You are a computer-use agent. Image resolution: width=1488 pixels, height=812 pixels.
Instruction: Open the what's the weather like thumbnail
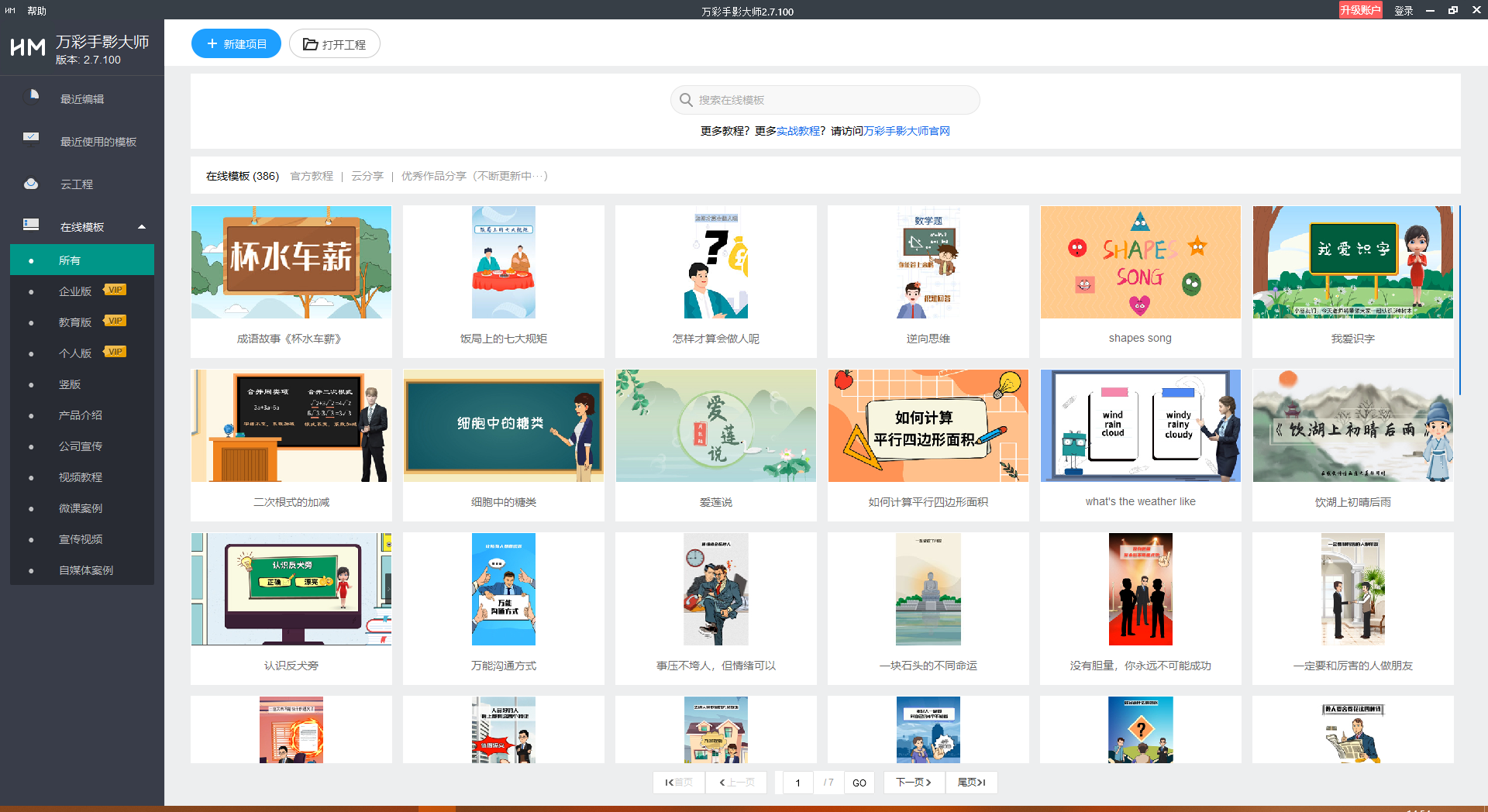(1141, 425)
